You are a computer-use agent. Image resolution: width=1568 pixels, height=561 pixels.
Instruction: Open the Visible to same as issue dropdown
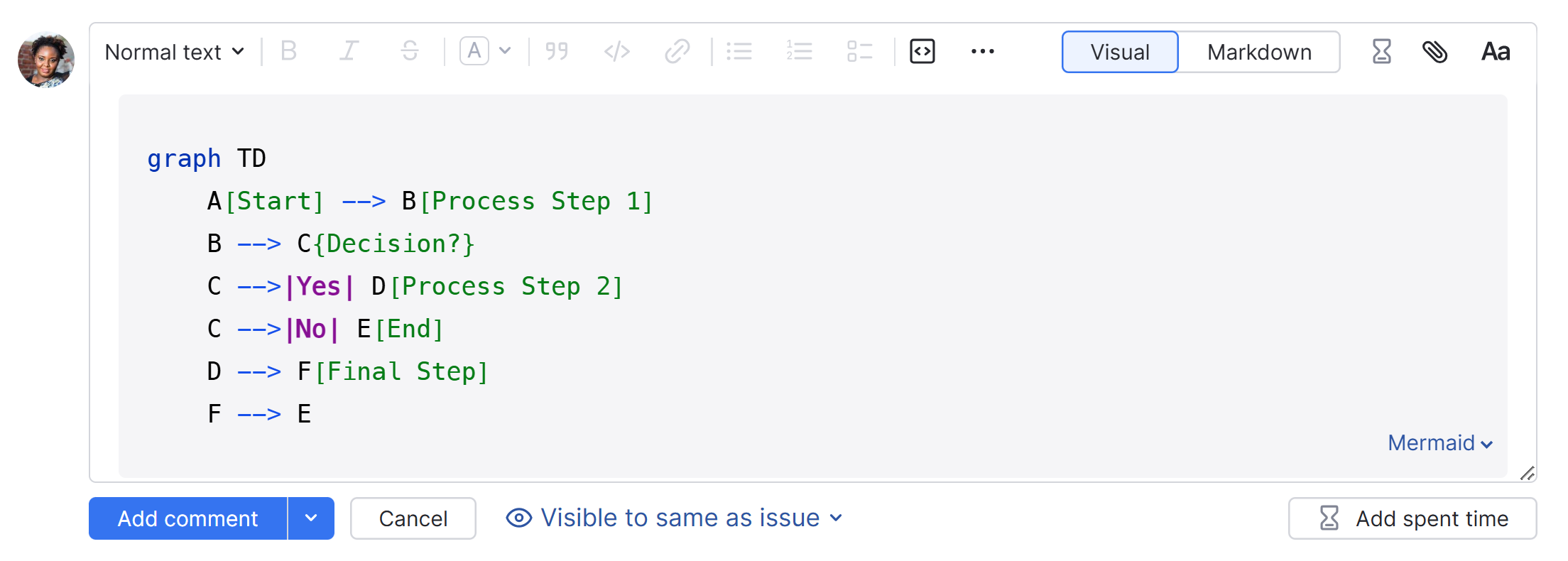pyautogui.click(x=675, y=518)
